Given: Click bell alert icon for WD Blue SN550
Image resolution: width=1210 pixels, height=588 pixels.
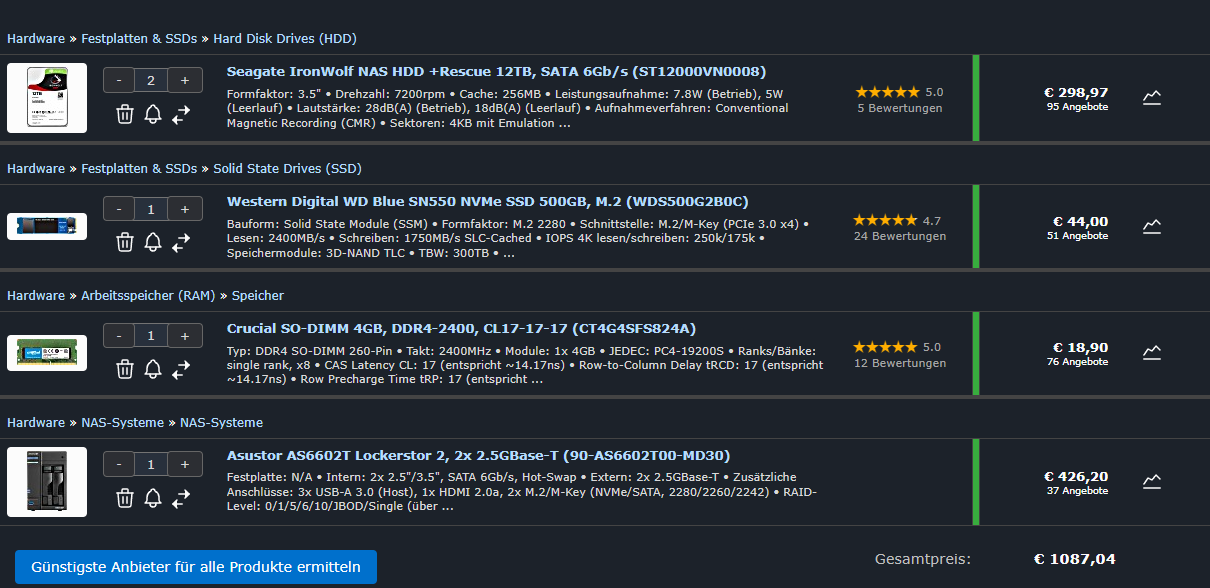Looking at the screenshot, I should click(153, 242).
